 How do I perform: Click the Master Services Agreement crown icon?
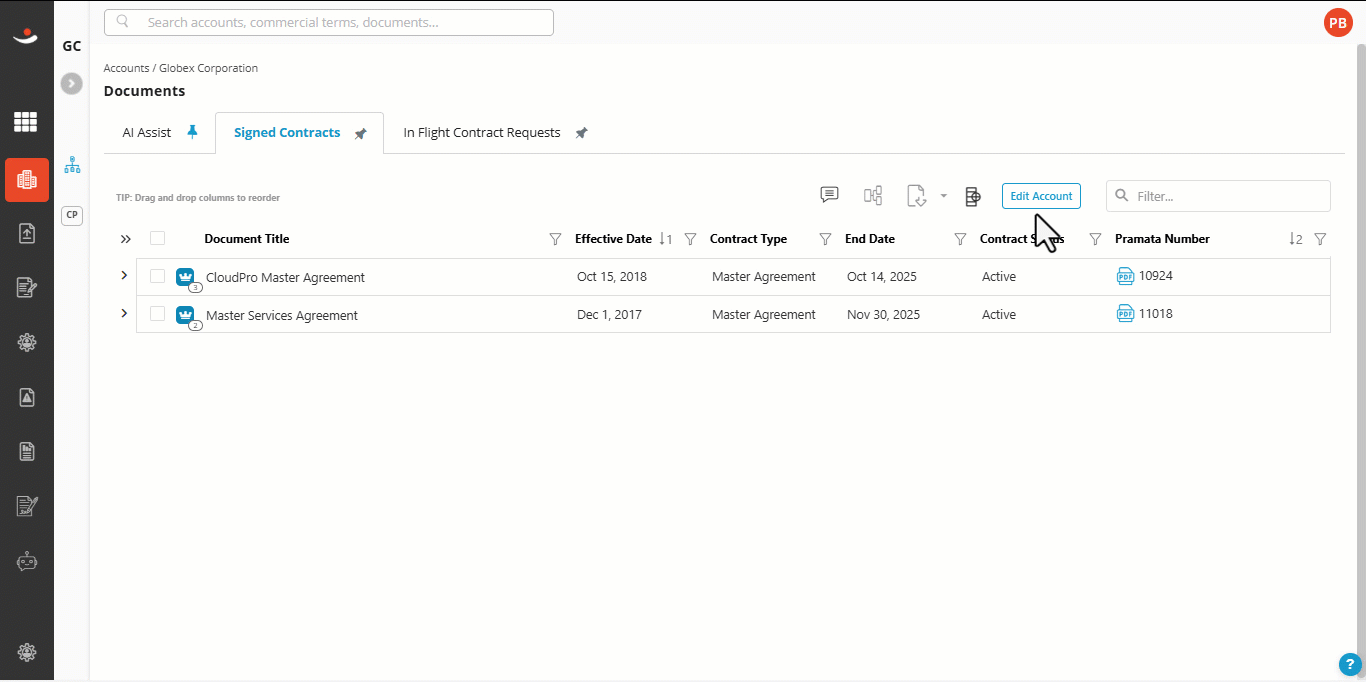[x=185, y=315]
